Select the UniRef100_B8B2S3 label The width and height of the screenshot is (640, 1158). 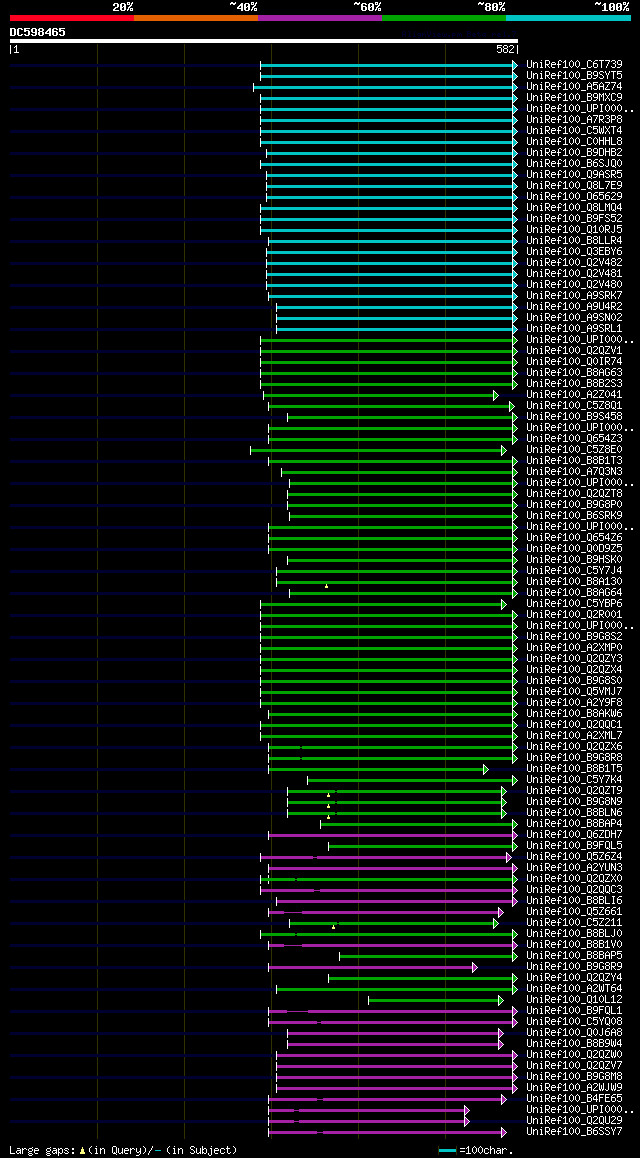tap(574, 384)
